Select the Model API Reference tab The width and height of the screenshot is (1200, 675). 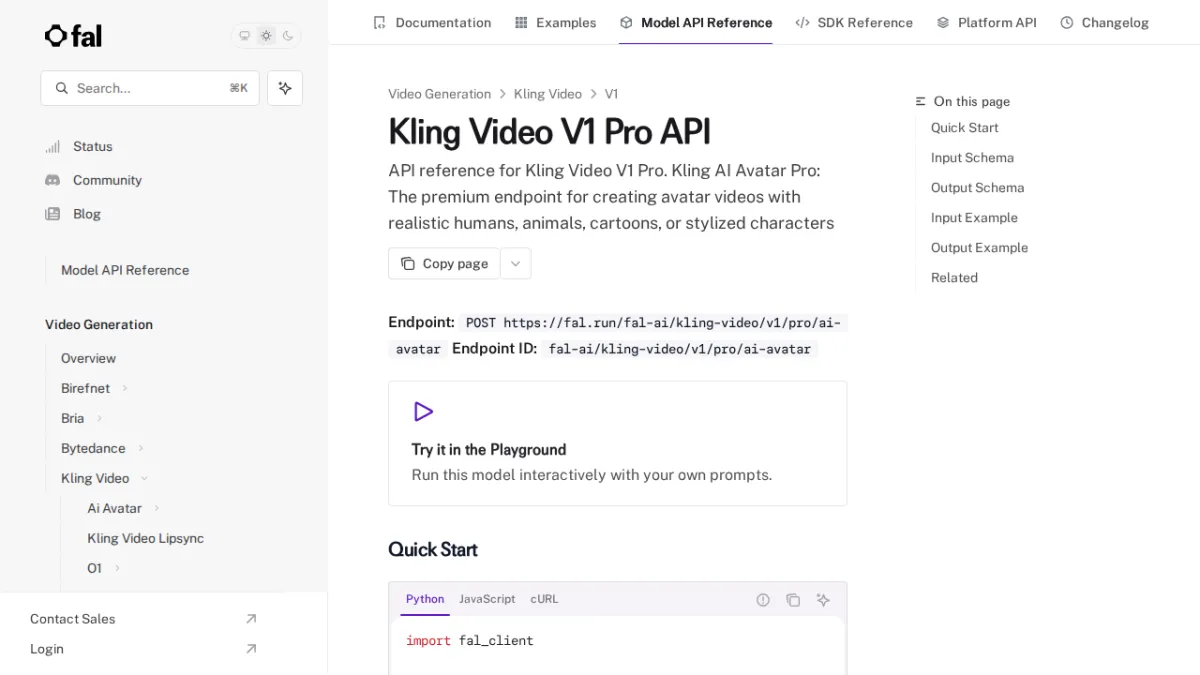click(x=696, y=22)
